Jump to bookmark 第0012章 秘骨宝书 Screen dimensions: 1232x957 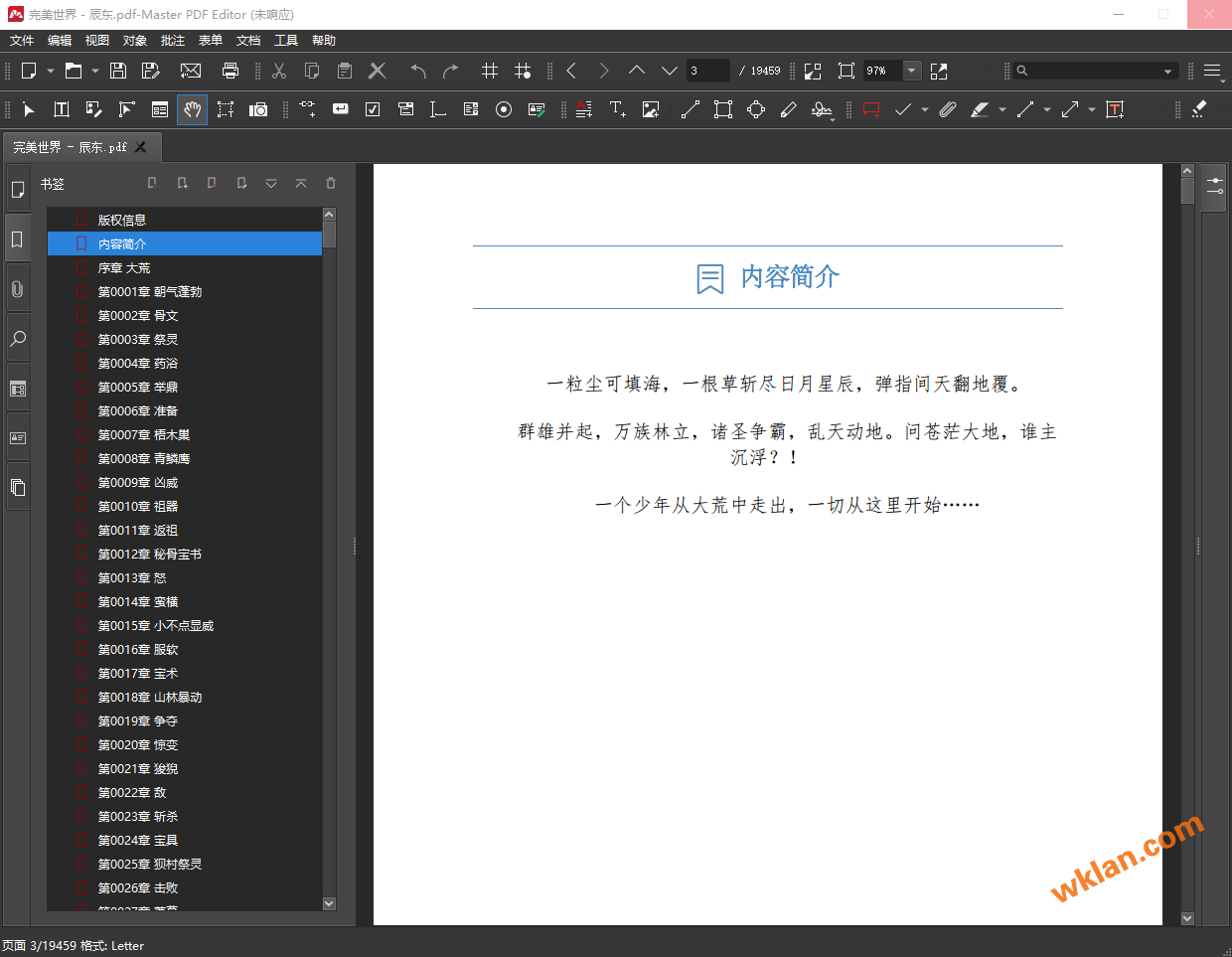point(149,555)
